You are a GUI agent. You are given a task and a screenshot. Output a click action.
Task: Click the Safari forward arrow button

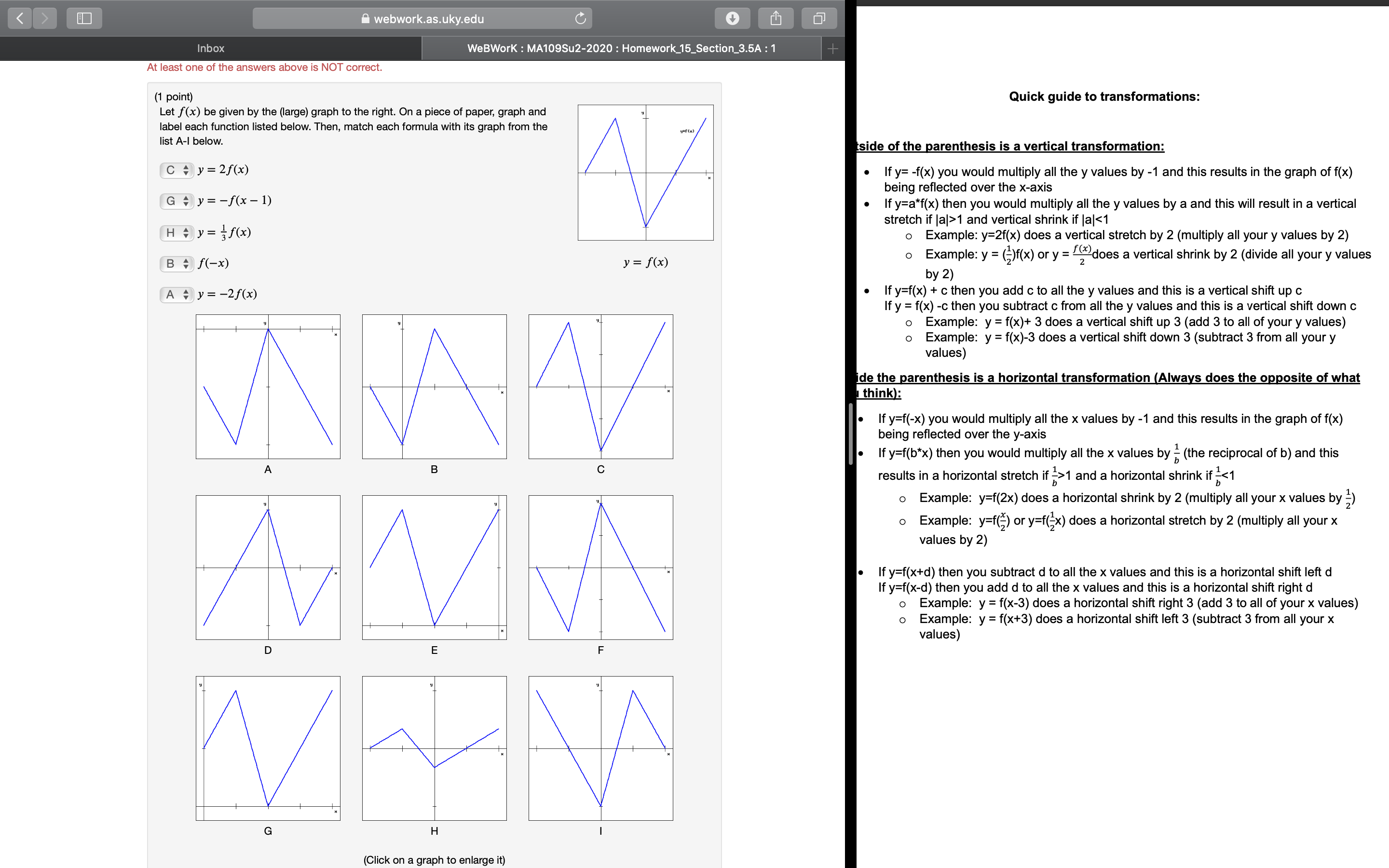(45, 18)
